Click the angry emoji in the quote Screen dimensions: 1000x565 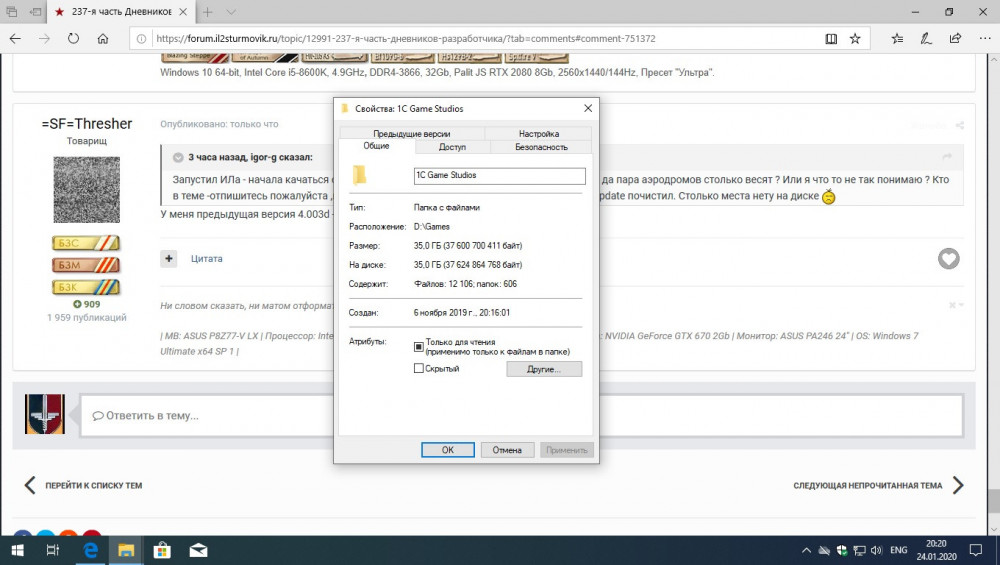(828, 196)
